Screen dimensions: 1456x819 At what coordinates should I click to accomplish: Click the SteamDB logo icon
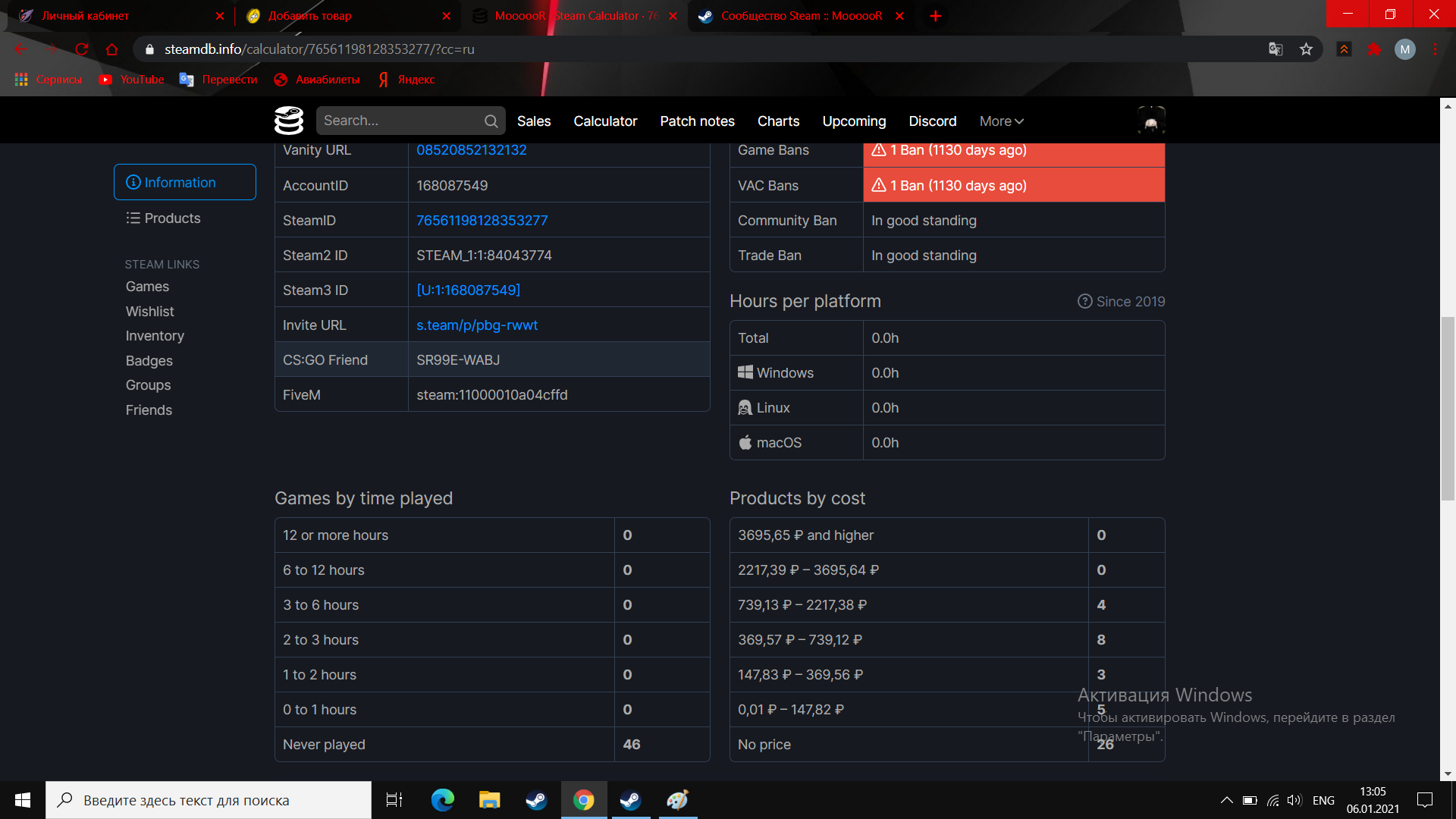click(x=289, y=121)
